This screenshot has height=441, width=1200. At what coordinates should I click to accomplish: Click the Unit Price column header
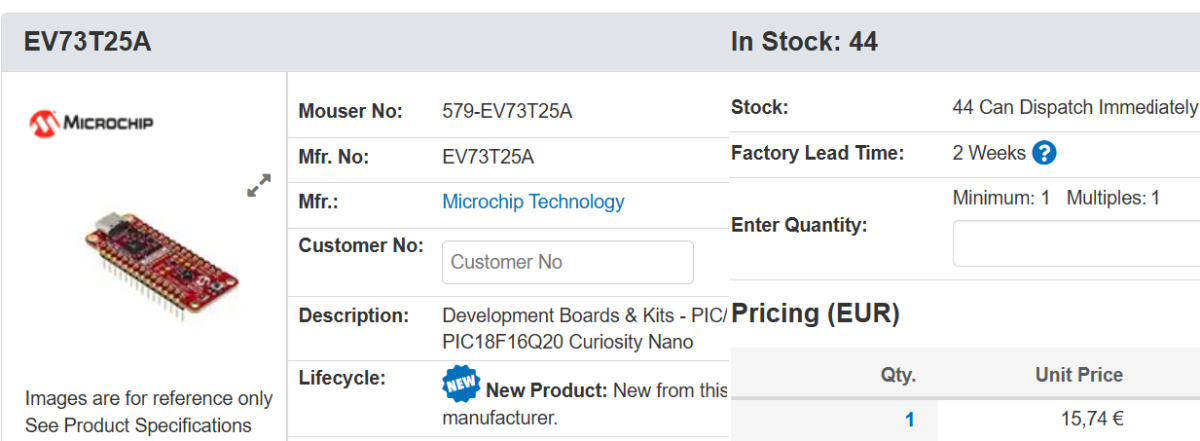tap(1078, 375)
